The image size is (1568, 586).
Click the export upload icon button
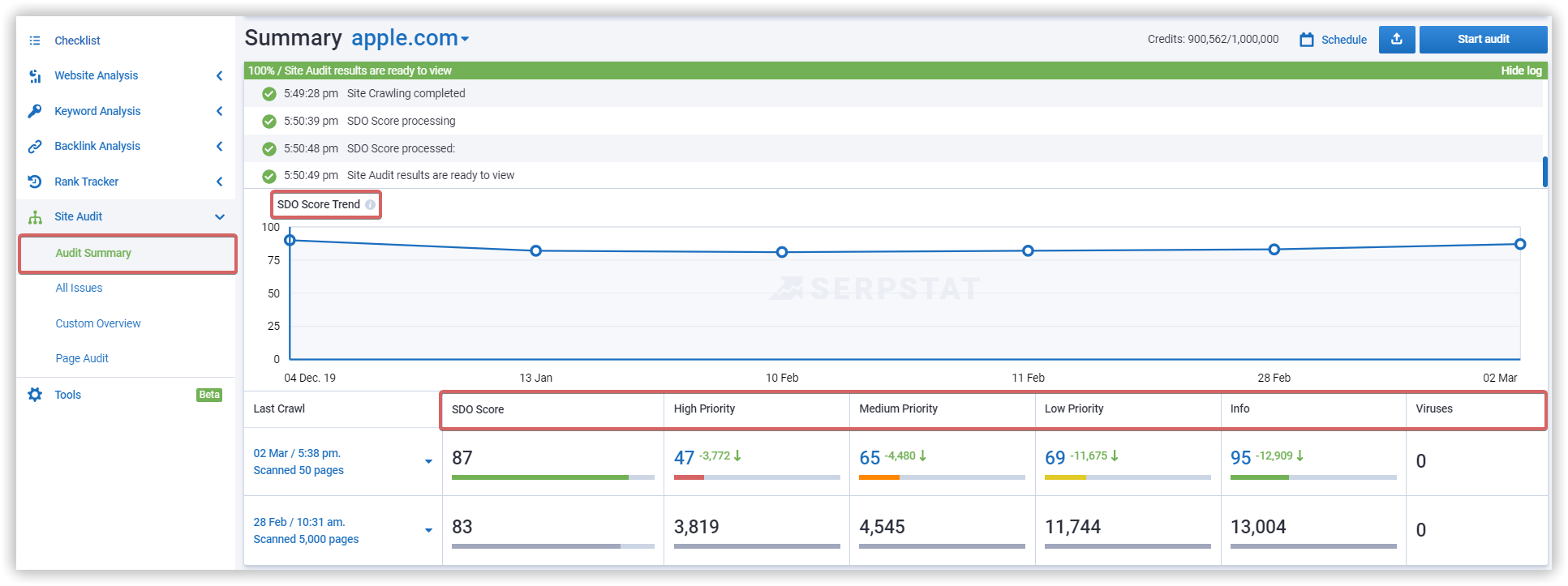coord(1397,39)
